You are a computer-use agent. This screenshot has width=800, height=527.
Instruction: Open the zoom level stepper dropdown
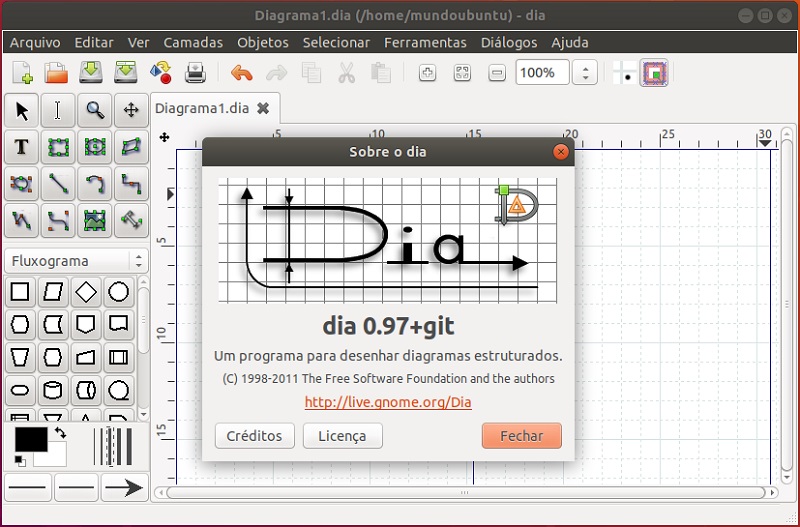585,72
